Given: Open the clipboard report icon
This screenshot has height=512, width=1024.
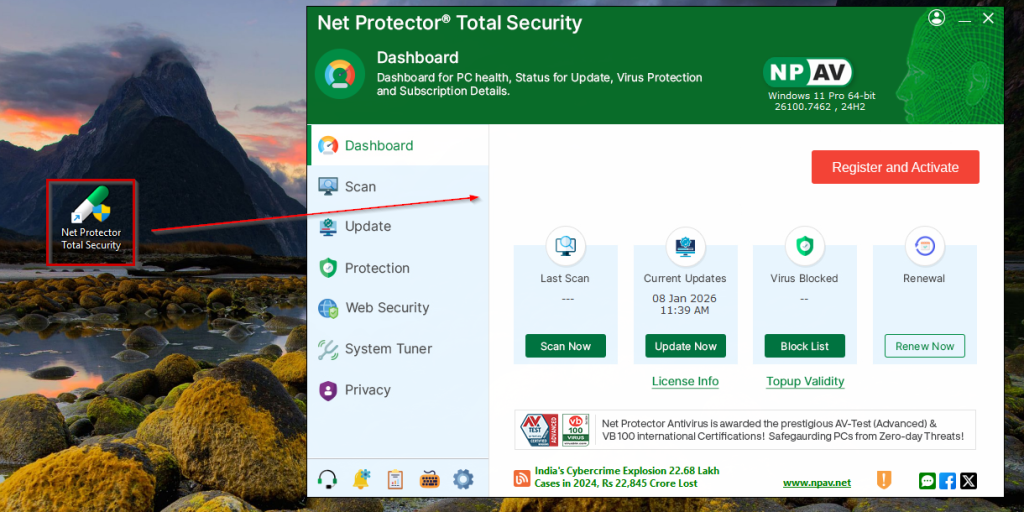Looking at the screenshot, I should point(395,479).
